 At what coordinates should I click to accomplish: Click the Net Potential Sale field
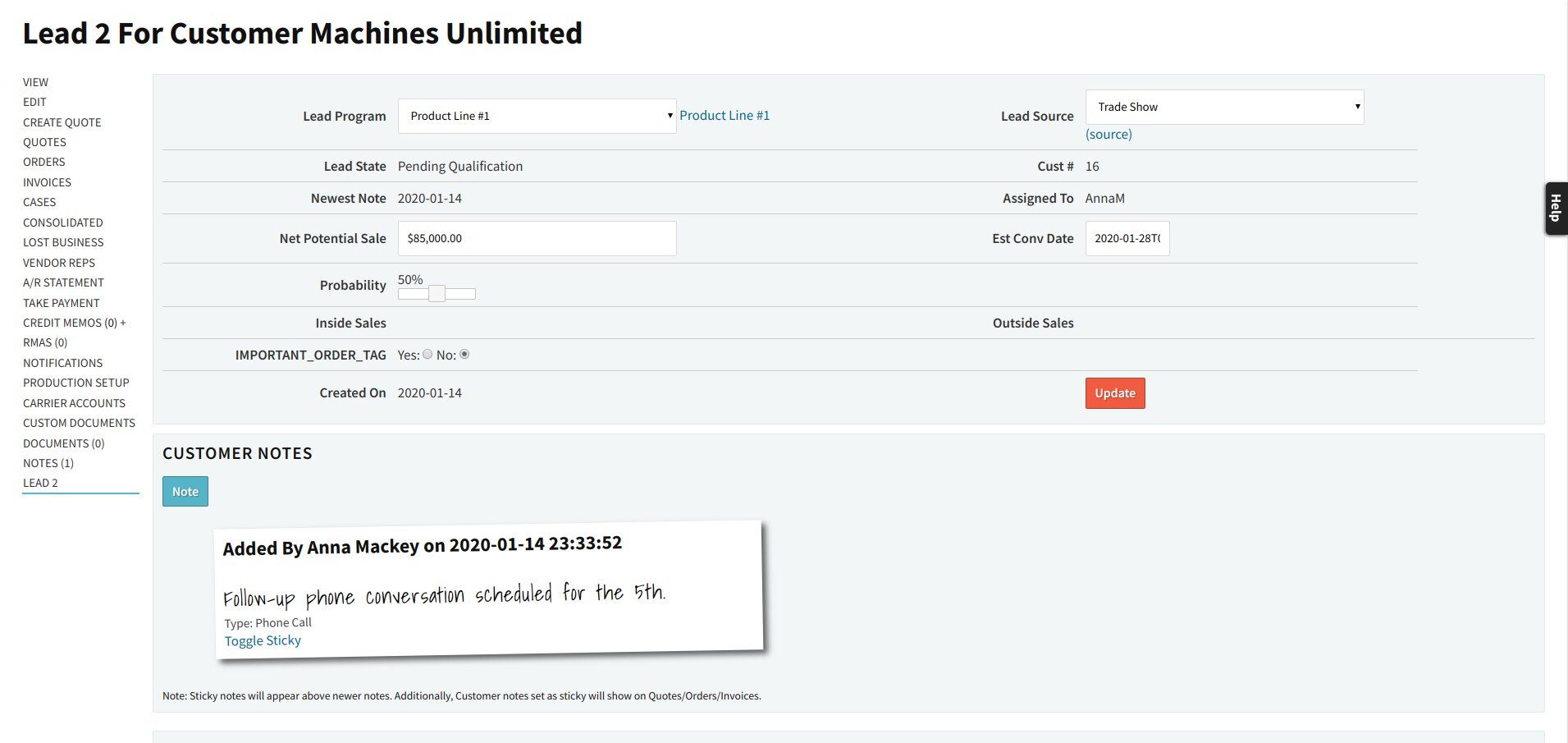(x=537, y=238)
